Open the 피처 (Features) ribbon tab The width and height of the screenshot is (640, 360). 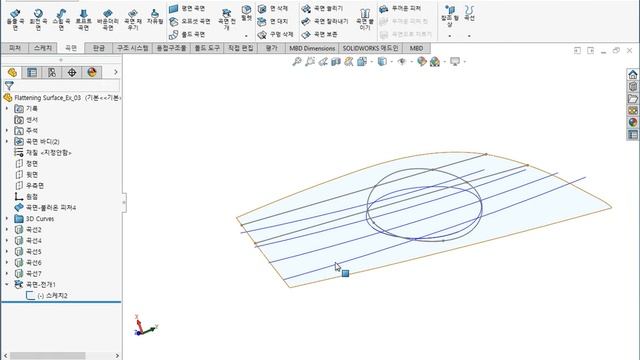(15, 48)
